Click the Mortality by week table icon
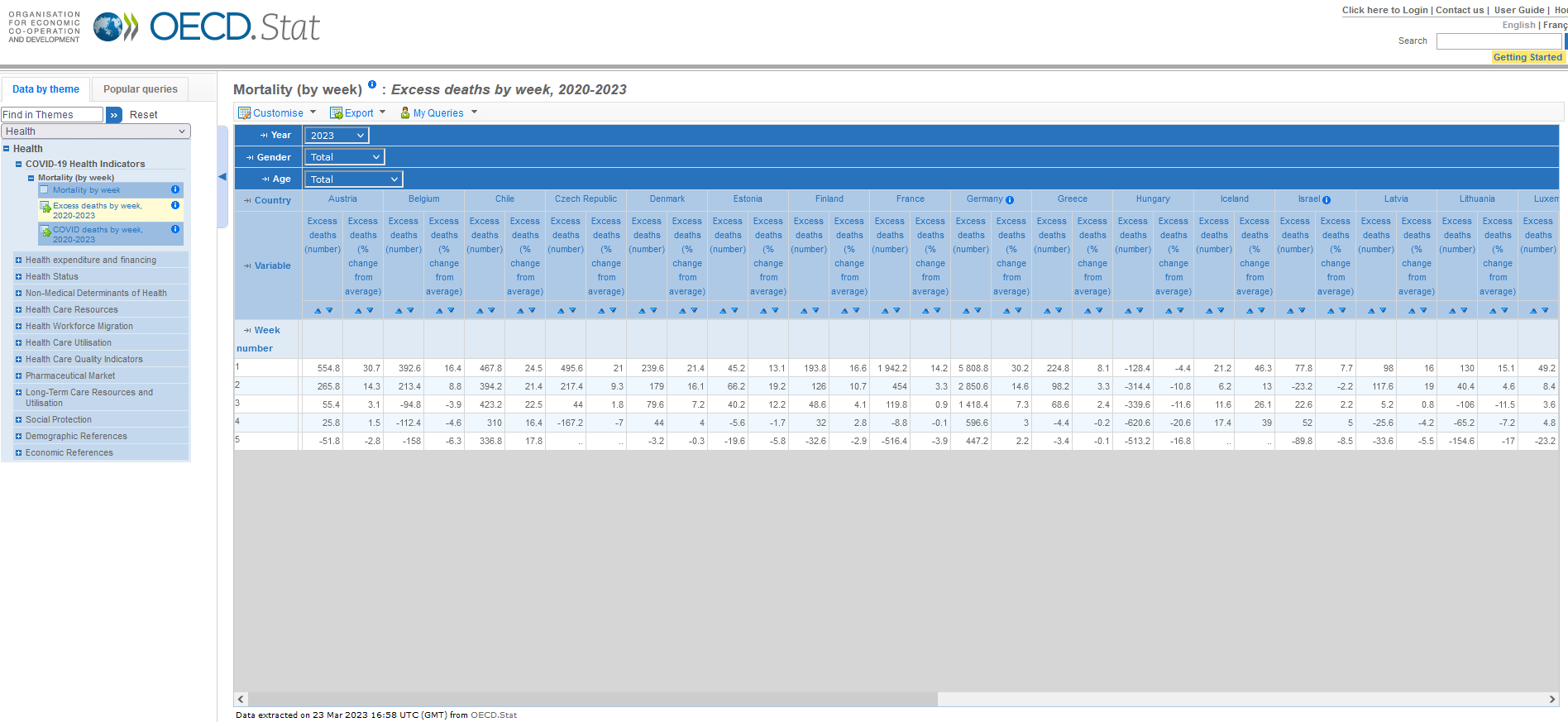 (x=45, y=190)
